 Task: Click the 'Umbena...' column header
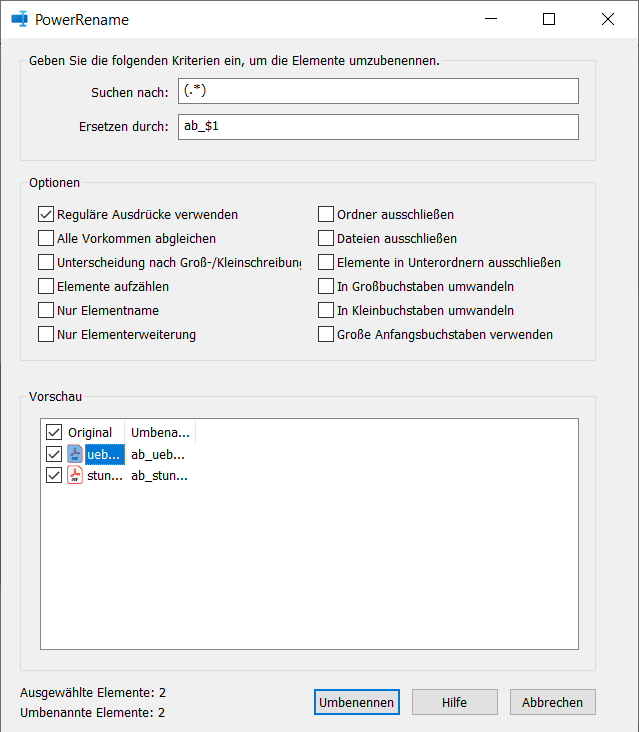[x=160, y=433]
